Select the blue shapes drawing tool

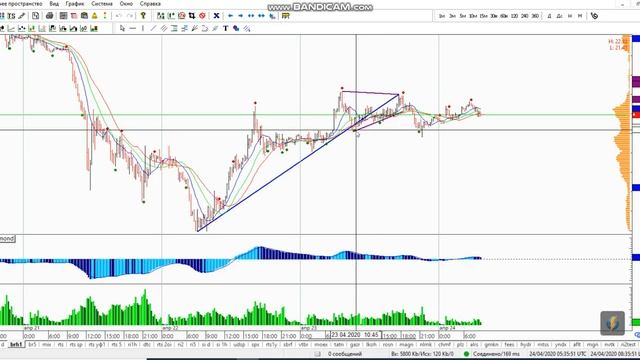pos(236,28)
